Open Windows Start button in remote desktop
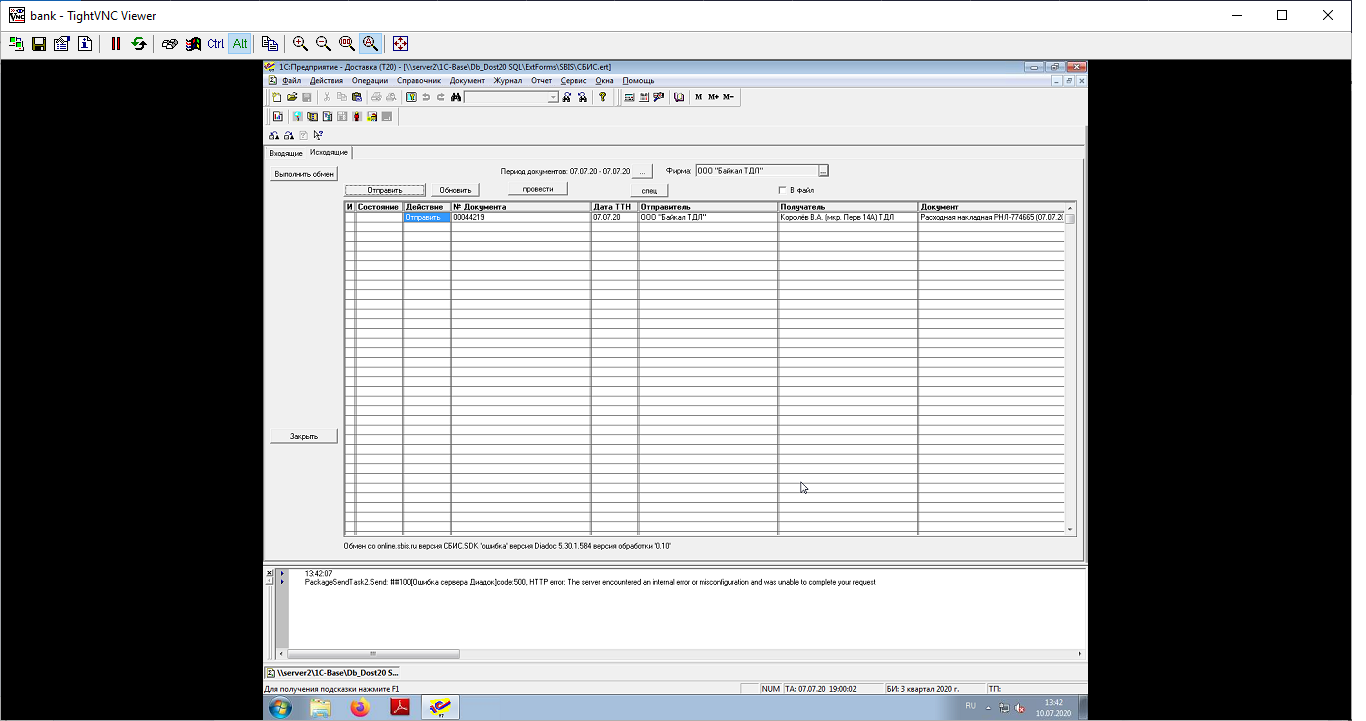This screenshot has width=1366, height=721. [x=280, y=708]
